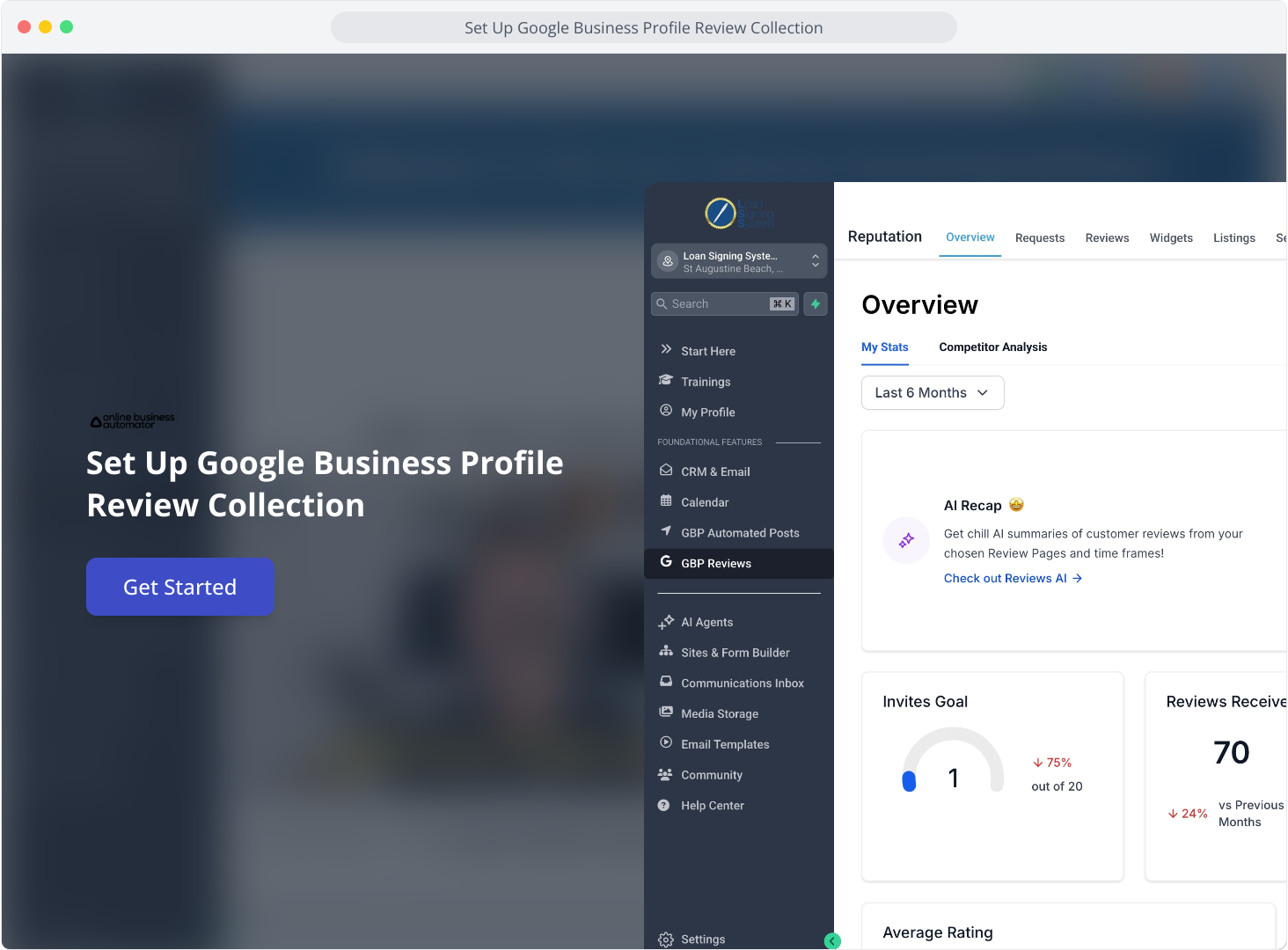Click the sidebar Search field

coord(725,304)
